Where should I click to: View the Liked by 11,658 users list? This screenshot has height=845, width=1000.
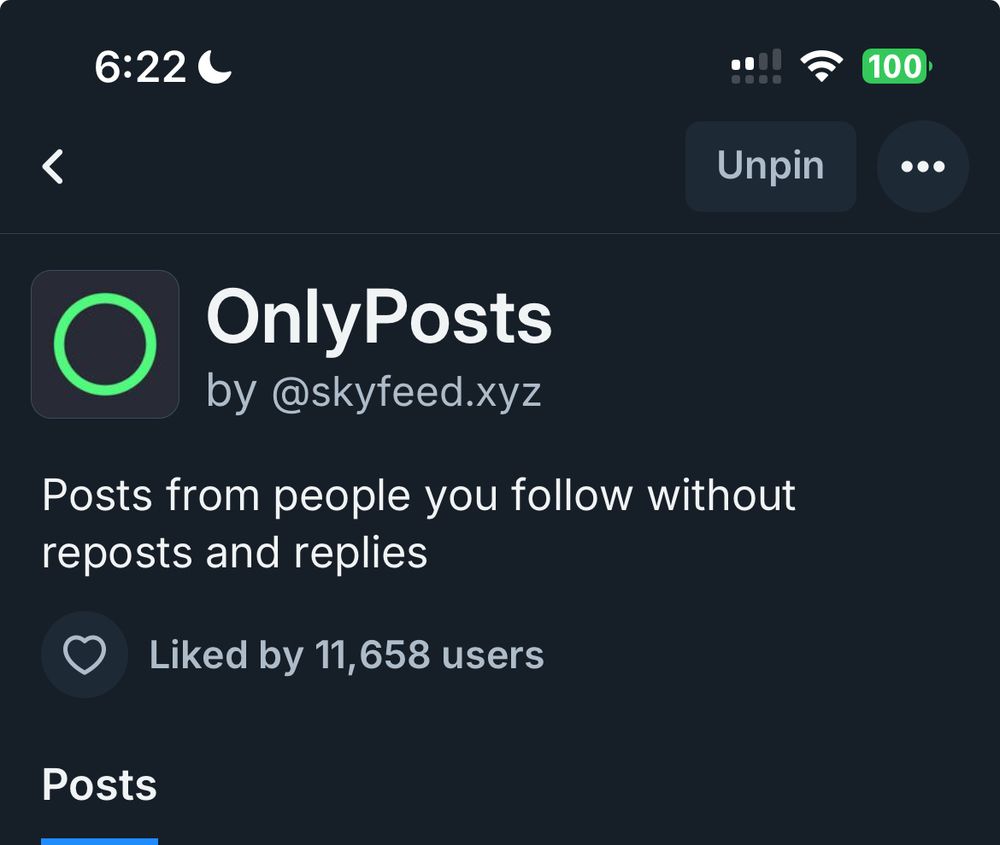tap(346, 655)
